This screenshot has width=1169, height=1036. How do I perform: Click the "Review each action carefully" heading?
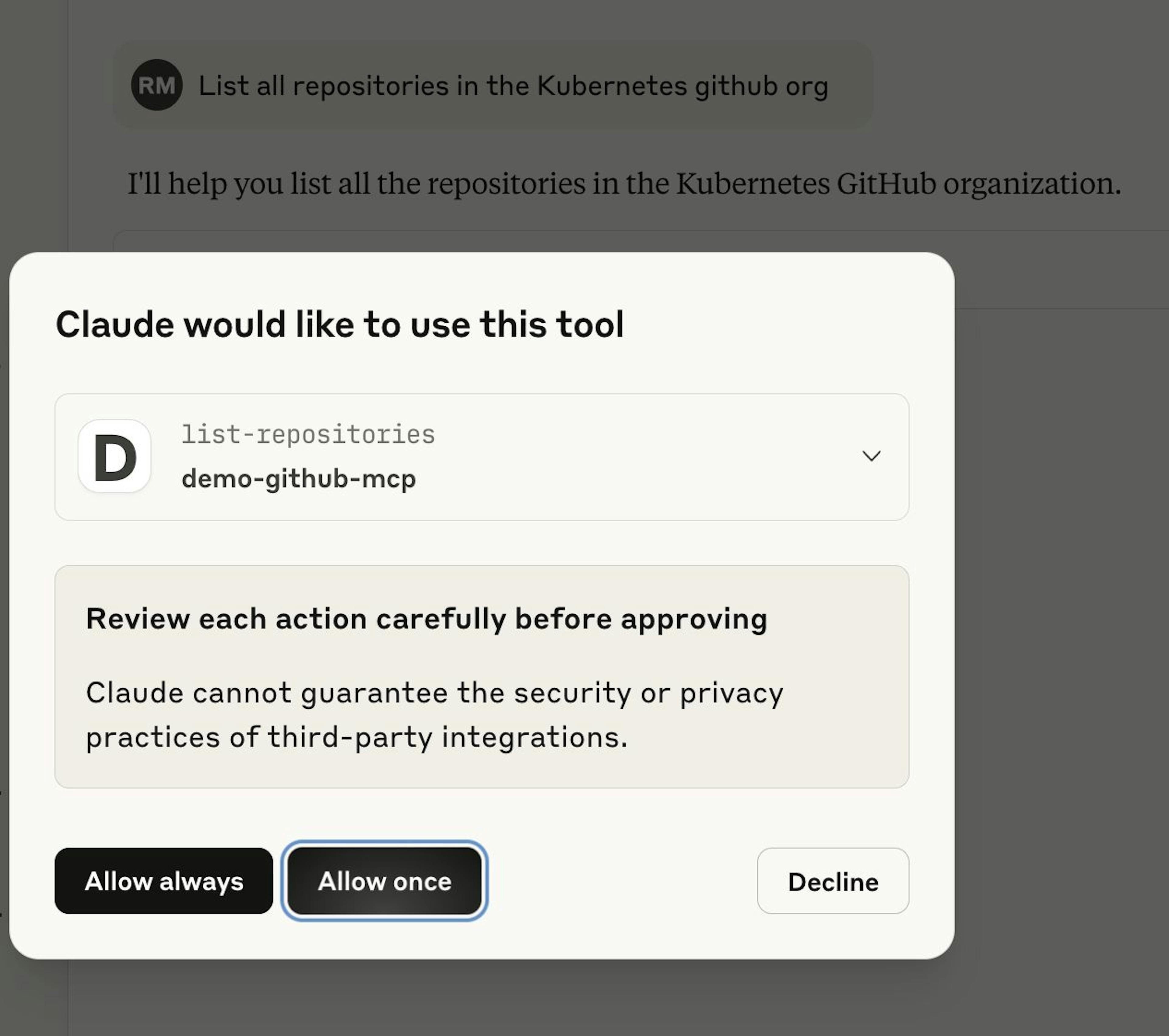click(427, 619)
